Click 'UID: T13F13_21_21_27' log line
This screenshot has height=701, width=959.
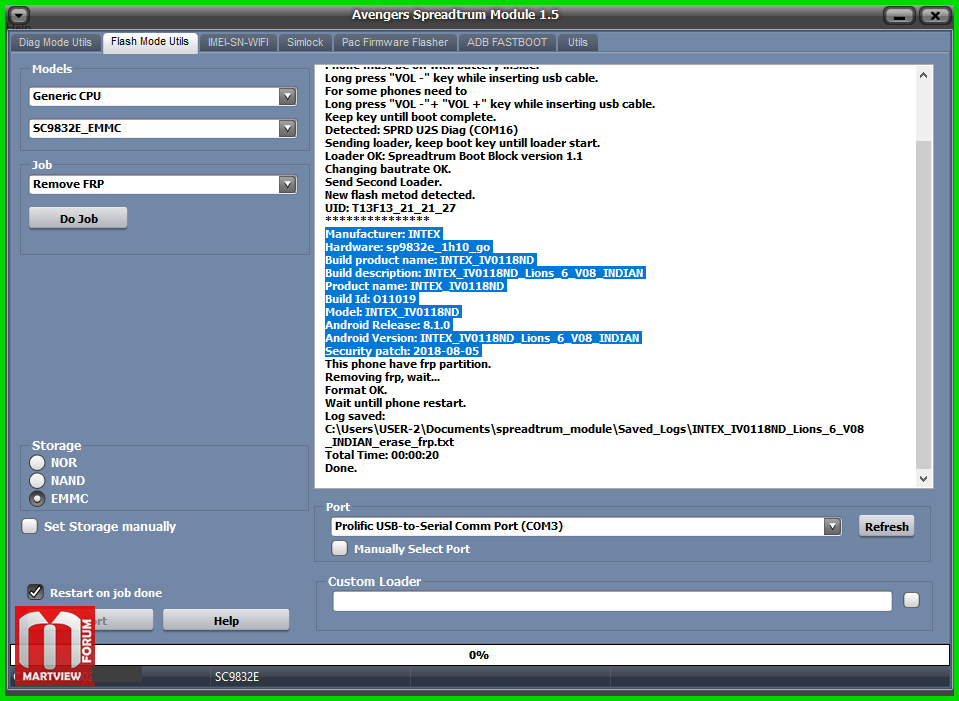pyautogui.click(x=390, y=208)
